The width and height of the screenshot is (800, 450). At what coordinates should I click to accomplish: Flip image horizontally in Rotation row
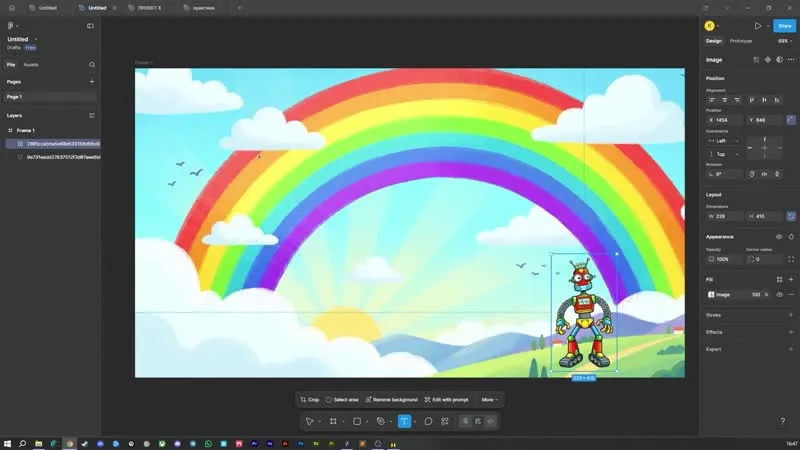764,174
